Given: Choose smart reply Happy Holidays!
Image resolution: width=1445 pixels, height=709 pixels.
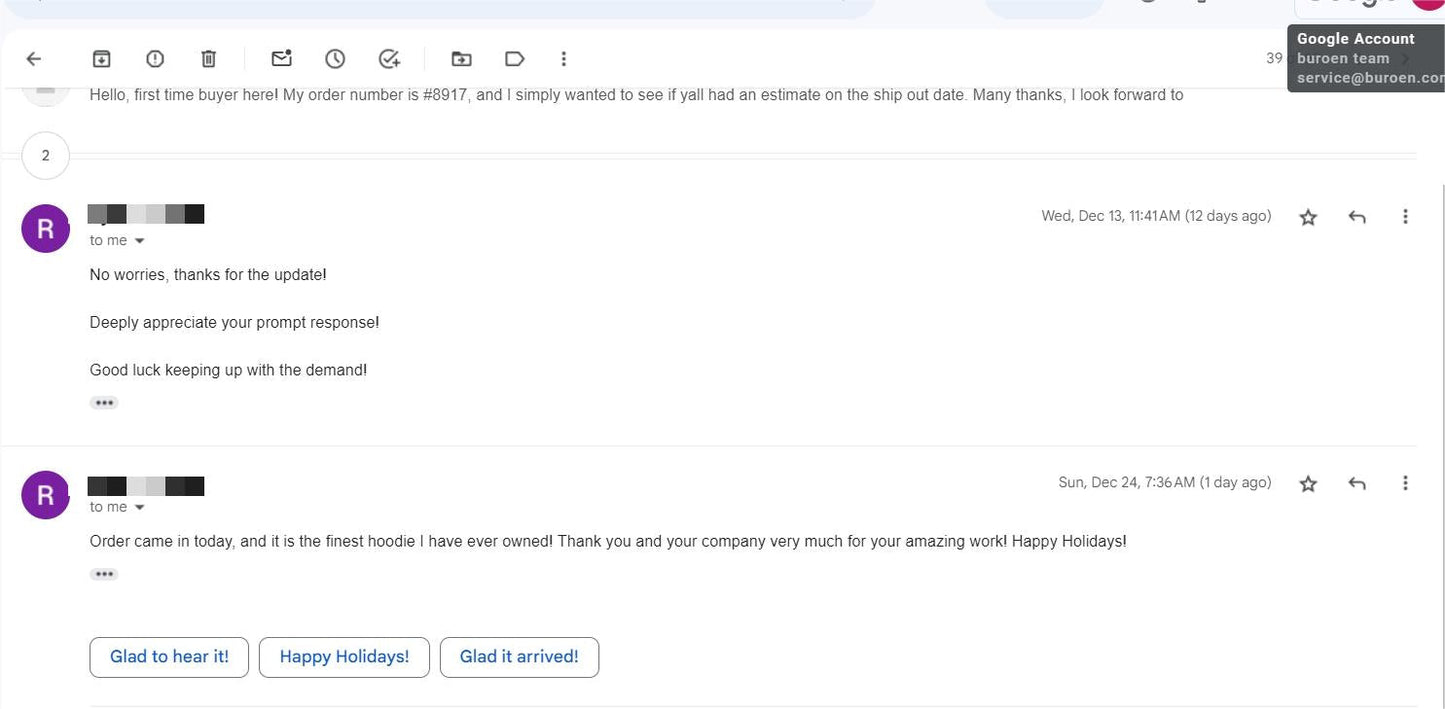Looking at the screenshot, I should (x=344, y=657).
